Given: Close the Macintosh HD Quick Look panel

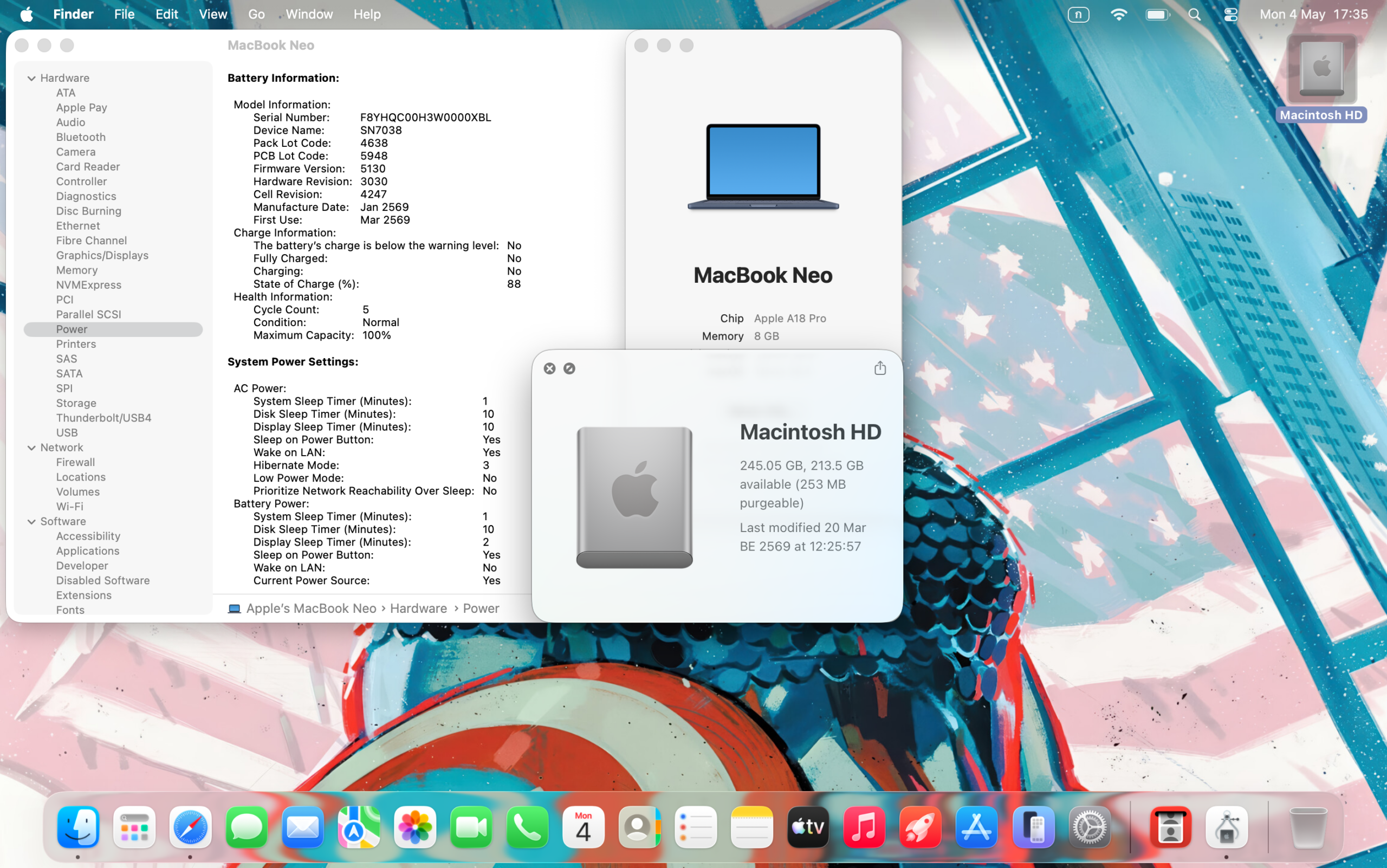Looking at the screenshot, I should (x=549, y=368).
